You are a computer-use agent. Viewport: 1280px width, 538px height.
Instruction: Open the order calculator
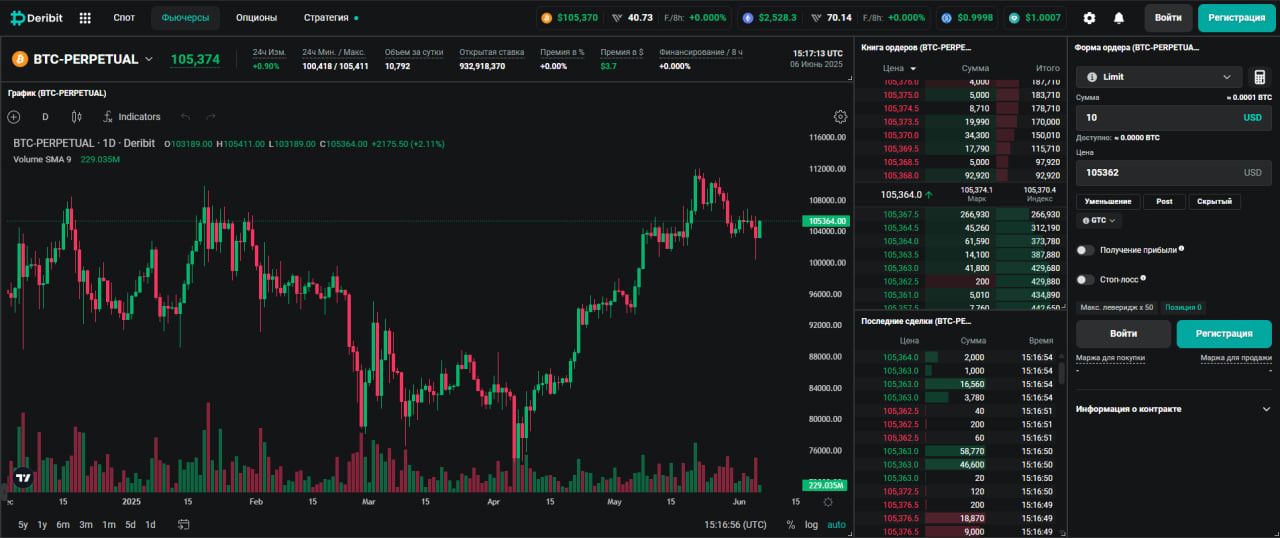[1260, 77]
